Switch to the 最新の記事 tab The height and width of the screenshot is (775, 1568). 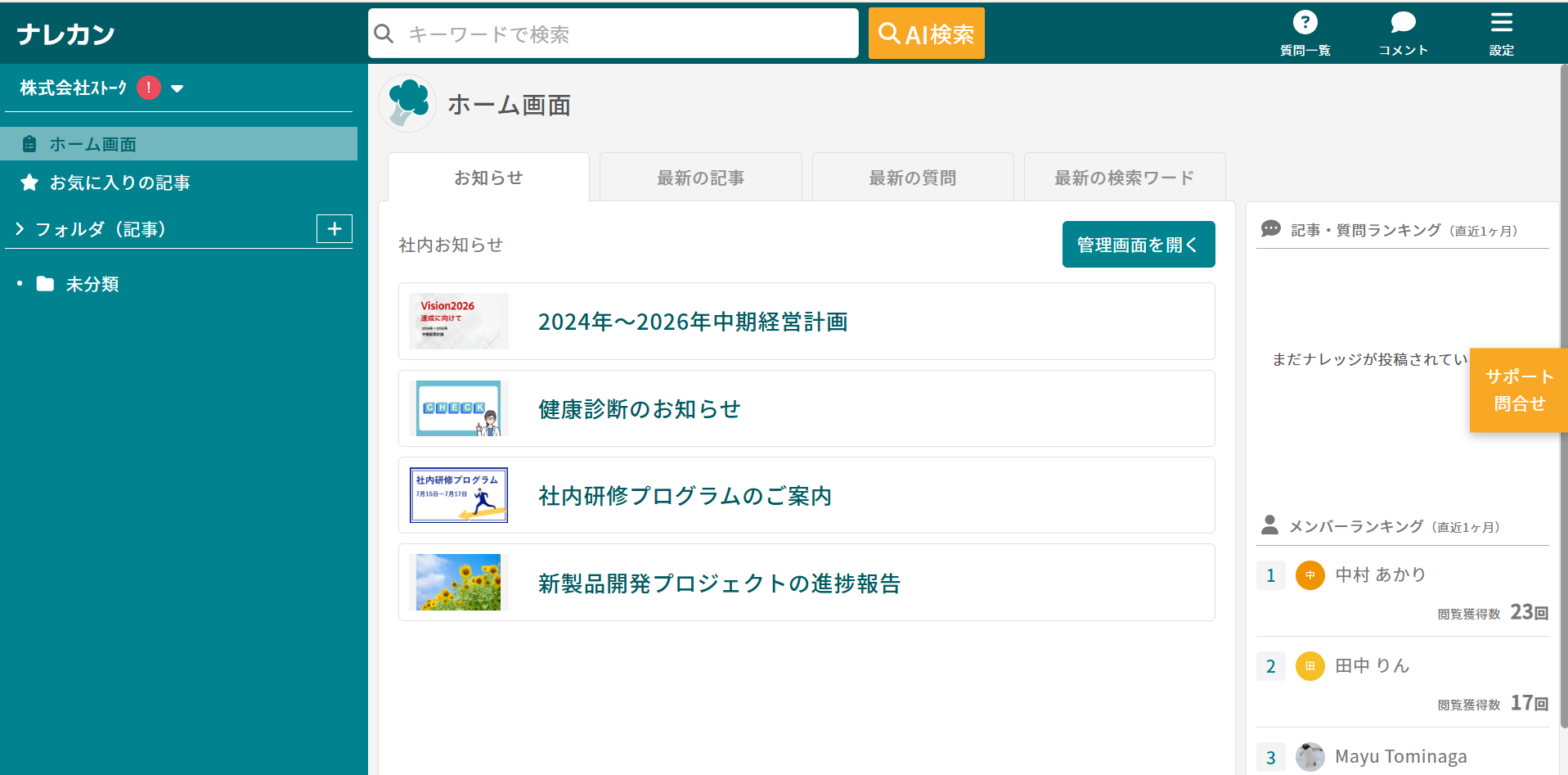point(700,178)
